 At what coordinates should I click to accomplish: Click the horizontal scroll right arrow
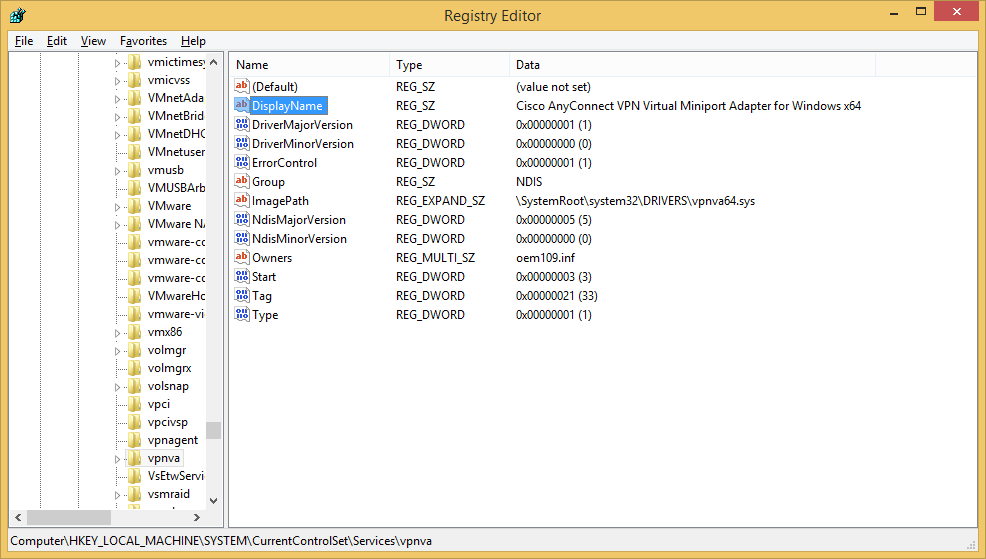click(197, 517)
